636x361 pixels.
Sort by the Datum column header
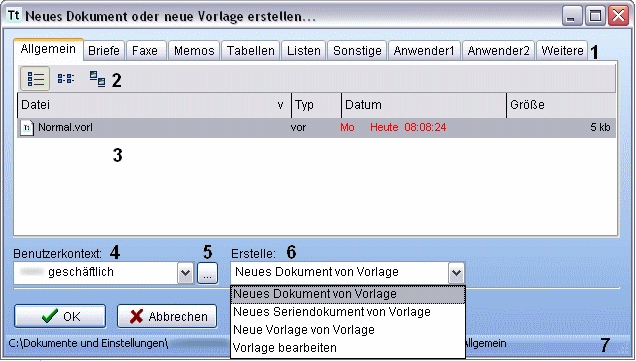coord(424,105)
